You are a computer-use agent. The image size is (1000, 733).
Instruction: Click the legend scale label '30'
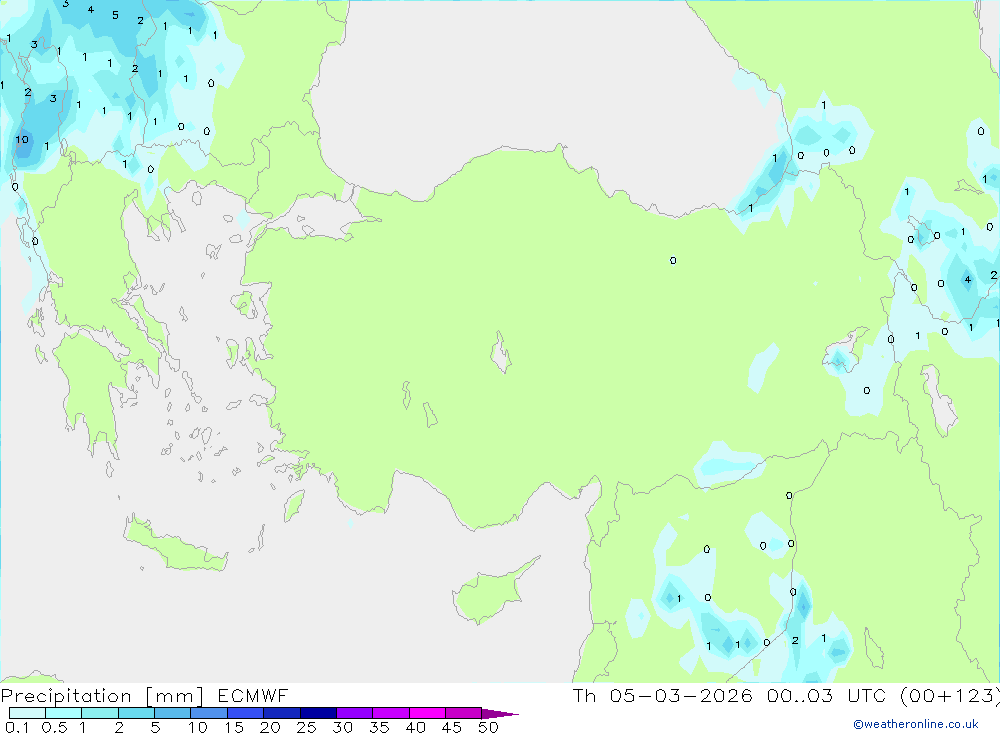click(342, 727)
